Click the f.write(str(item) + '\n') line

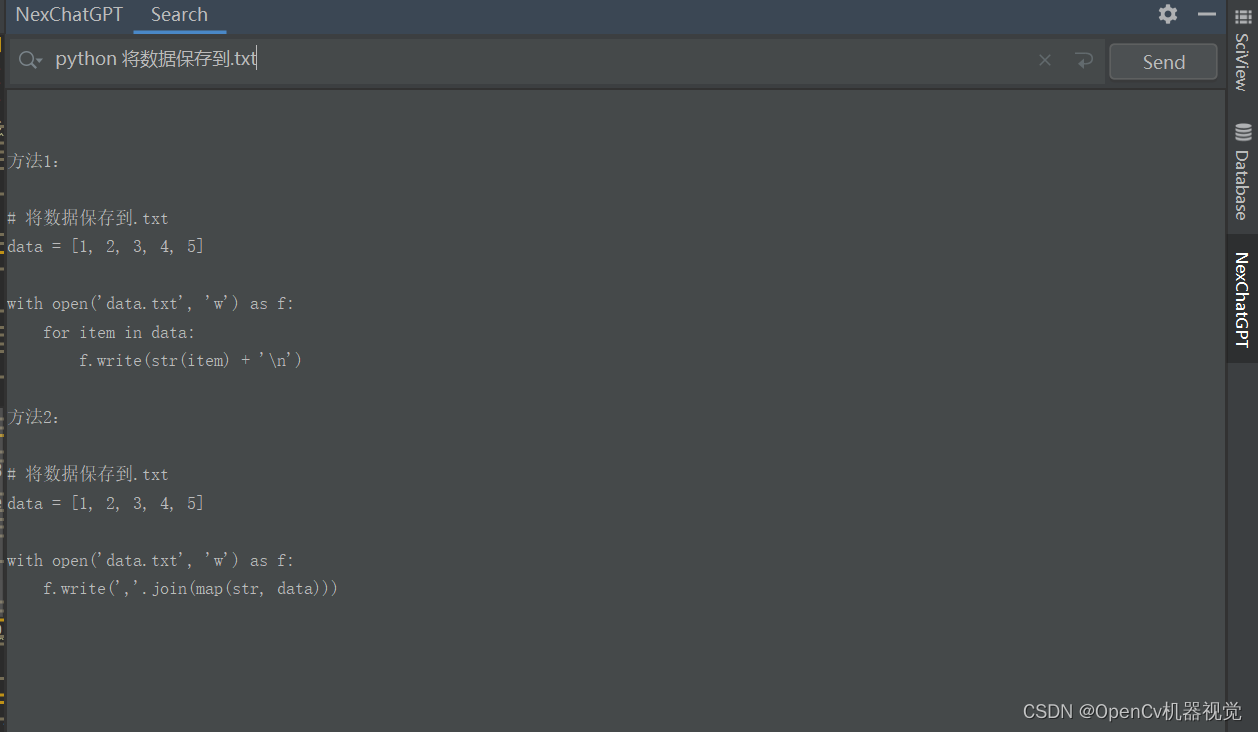pos(190,360)
